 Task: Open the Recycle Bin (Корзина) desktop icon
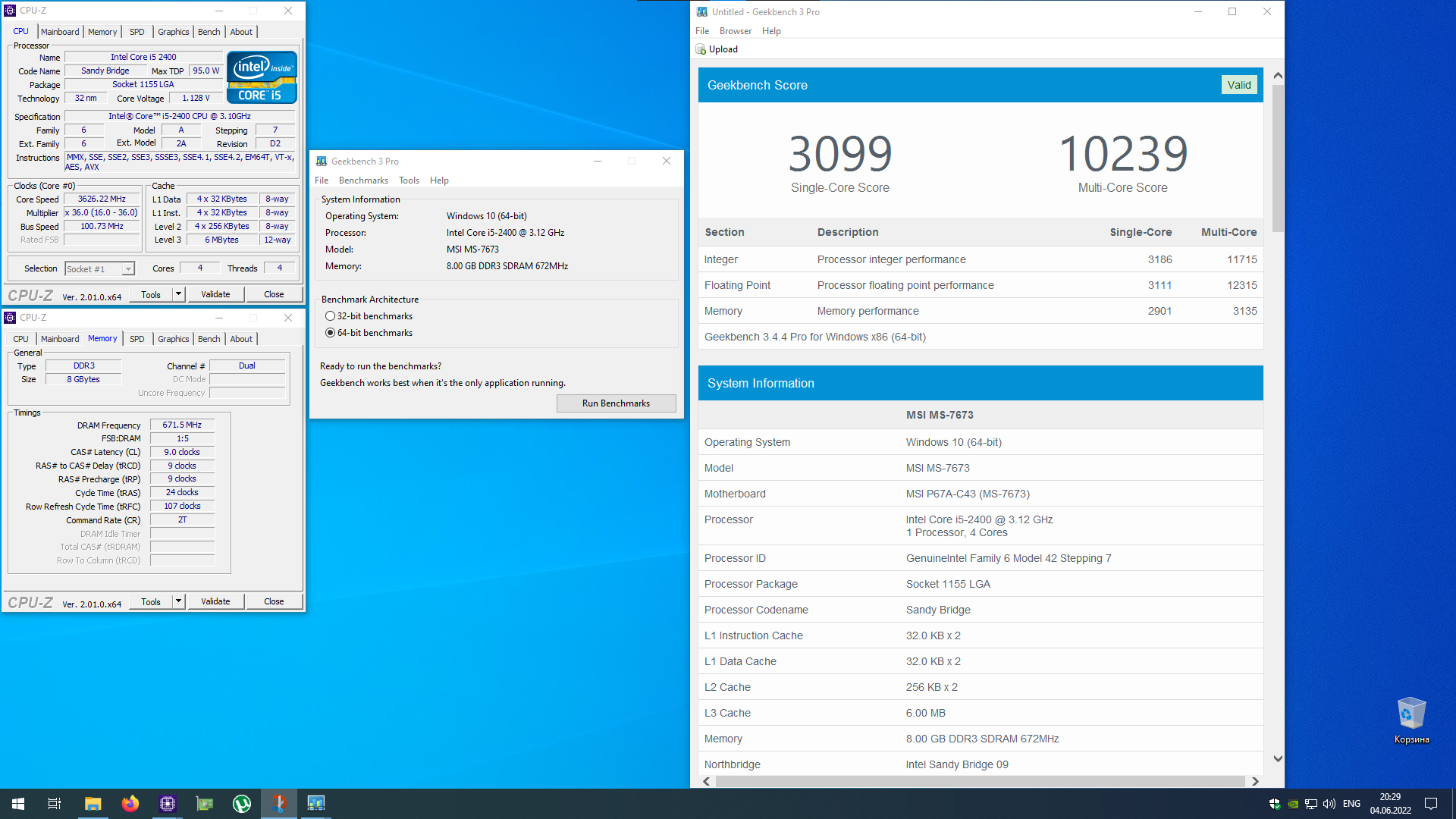pyautogui.click(x=1411, y=720)
